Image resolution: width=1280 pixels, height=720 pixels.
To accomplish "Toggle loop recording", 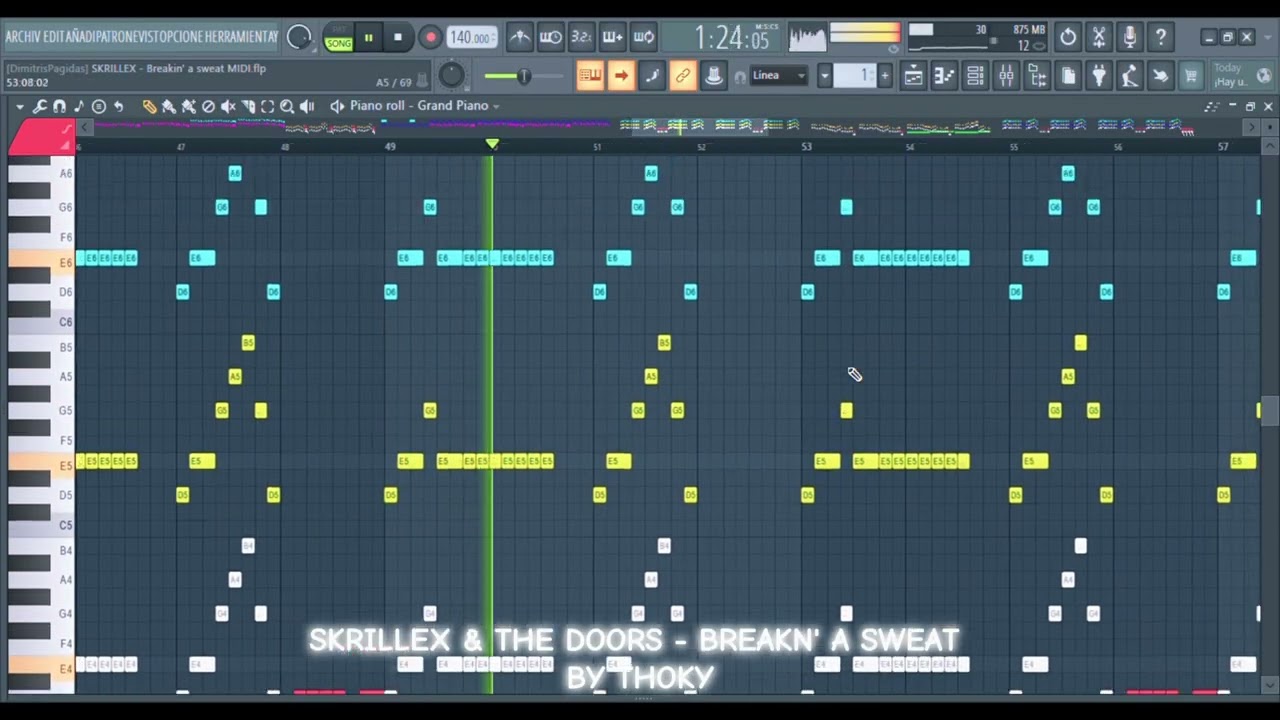I will (x=644, y=38).
